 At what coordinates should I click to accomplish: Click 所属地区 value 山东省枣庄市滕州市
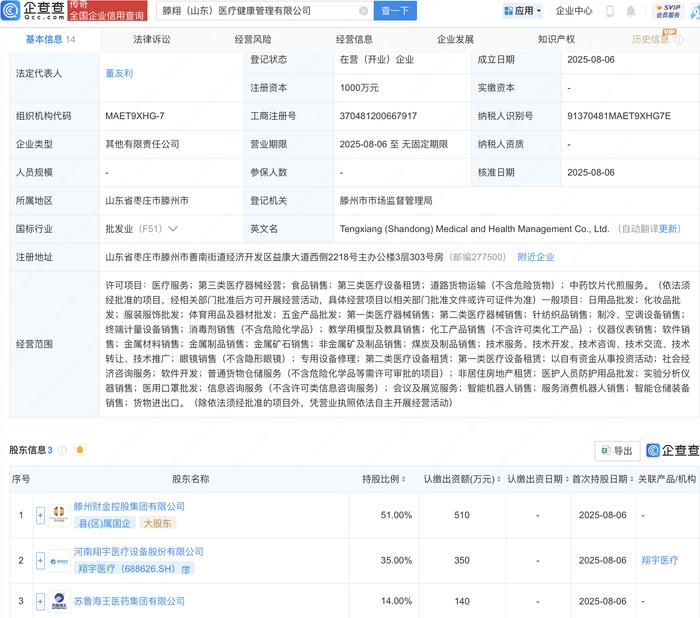pos(147,201)
